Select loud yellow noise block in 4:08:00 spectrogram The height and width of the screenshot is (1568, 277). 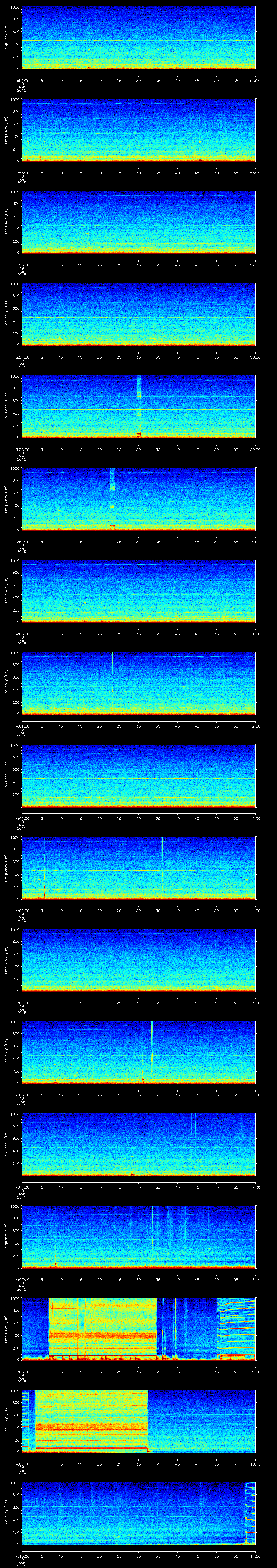click(x=102, y=1329)
